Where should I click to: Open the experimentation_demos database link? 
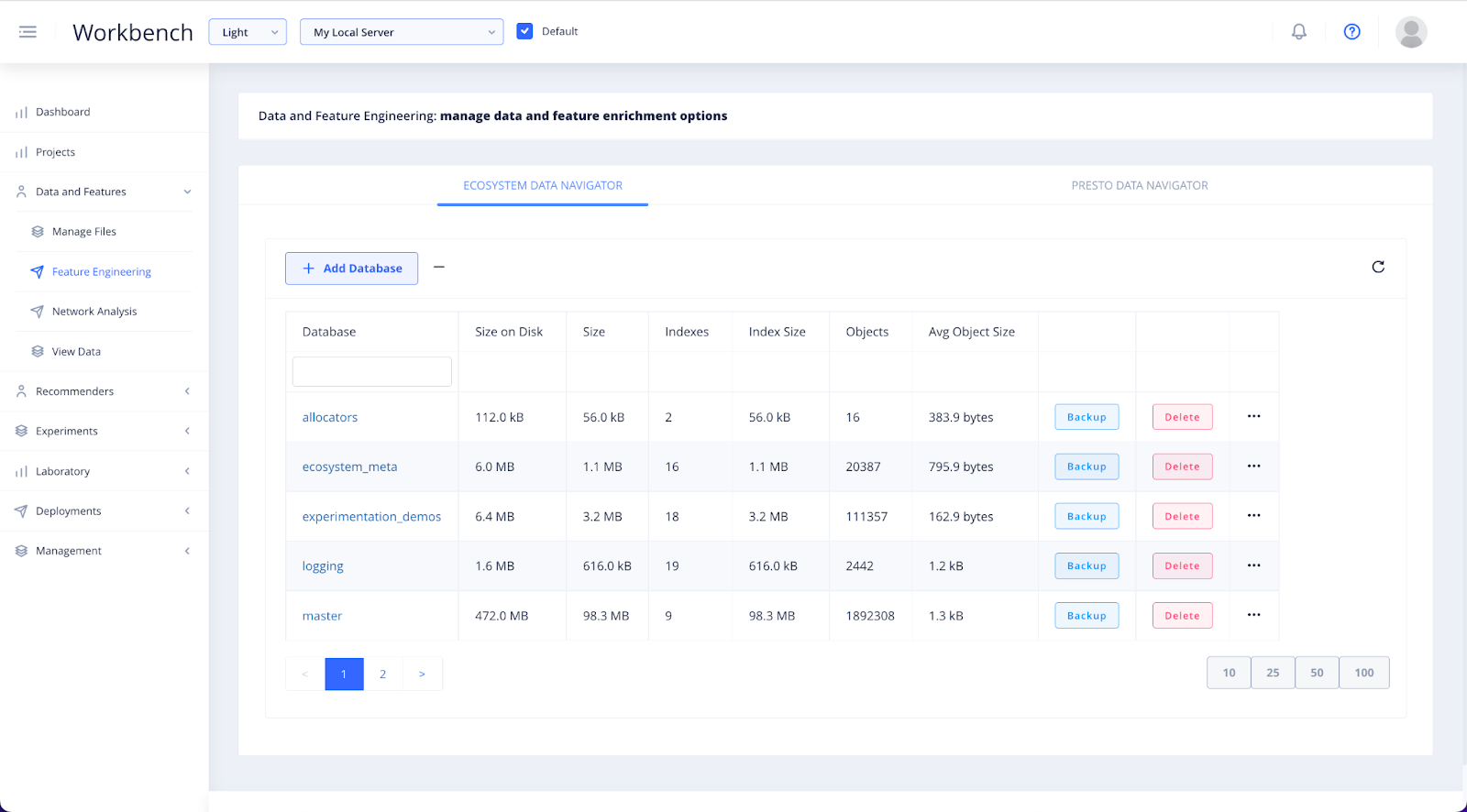371,517
